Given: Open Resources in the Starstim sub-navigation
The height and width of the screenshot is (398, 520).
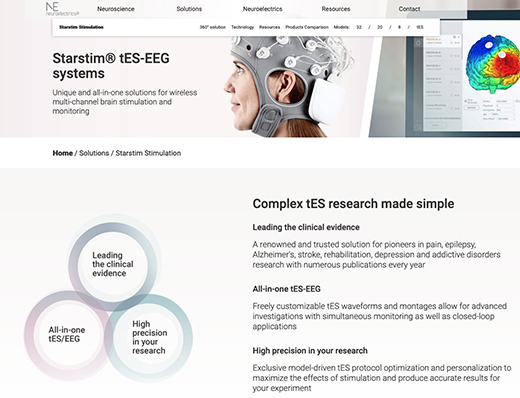Looking at the screenshot, I should (x=269, y=27).
